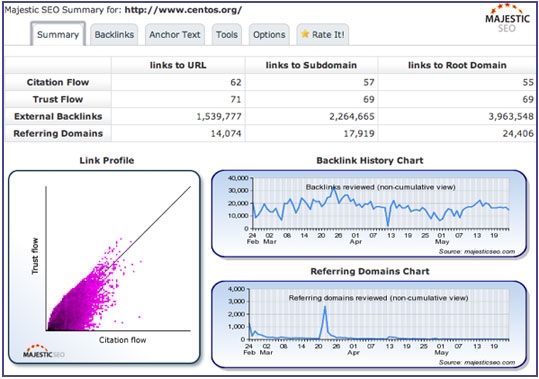Click Referring Domains value 24,406
Viewport: 539px width, 379px height.
(x=518, y=134)
